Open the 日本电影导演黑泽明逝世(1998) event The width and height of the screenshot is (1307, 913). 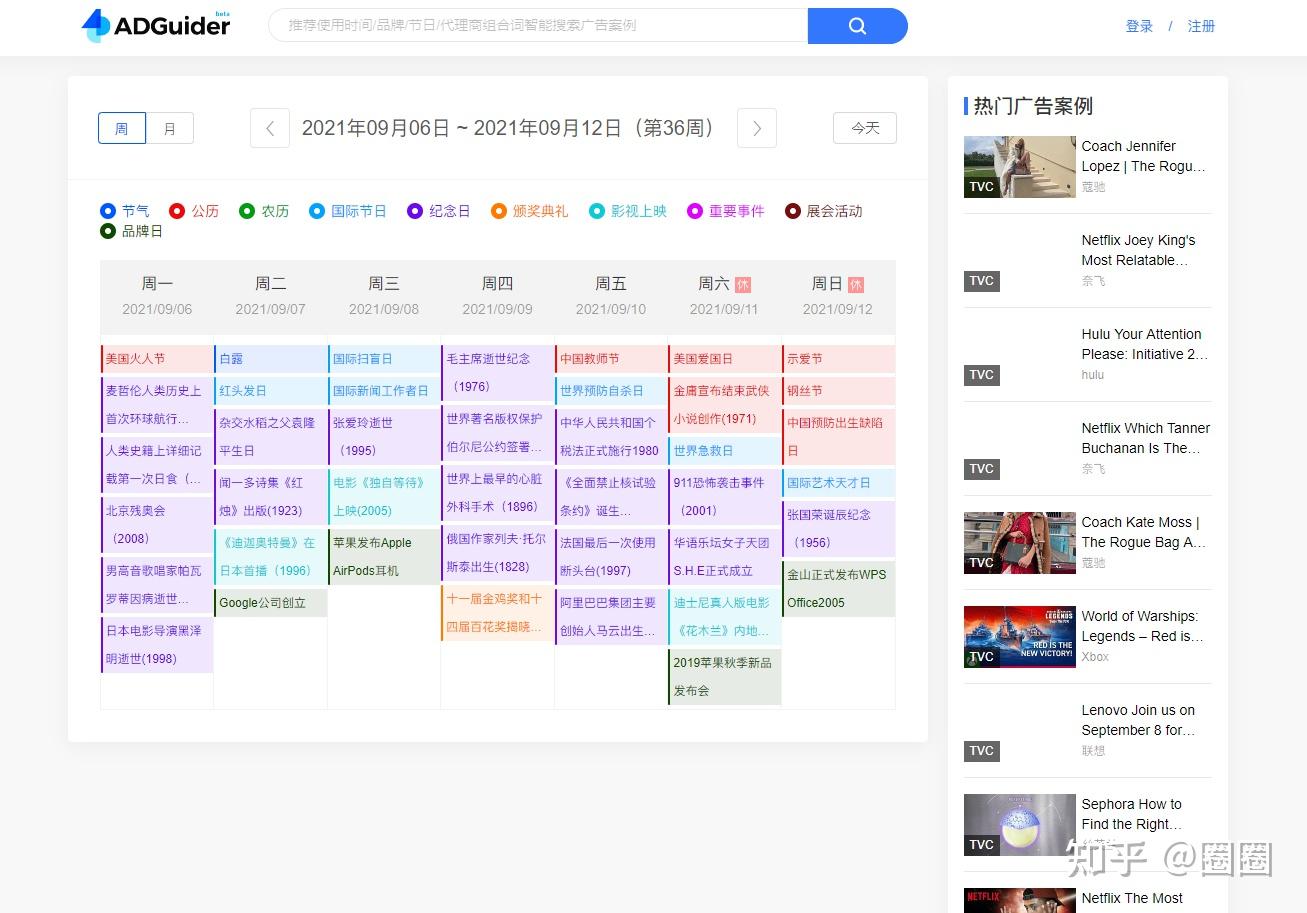click(x=157, y=645)
